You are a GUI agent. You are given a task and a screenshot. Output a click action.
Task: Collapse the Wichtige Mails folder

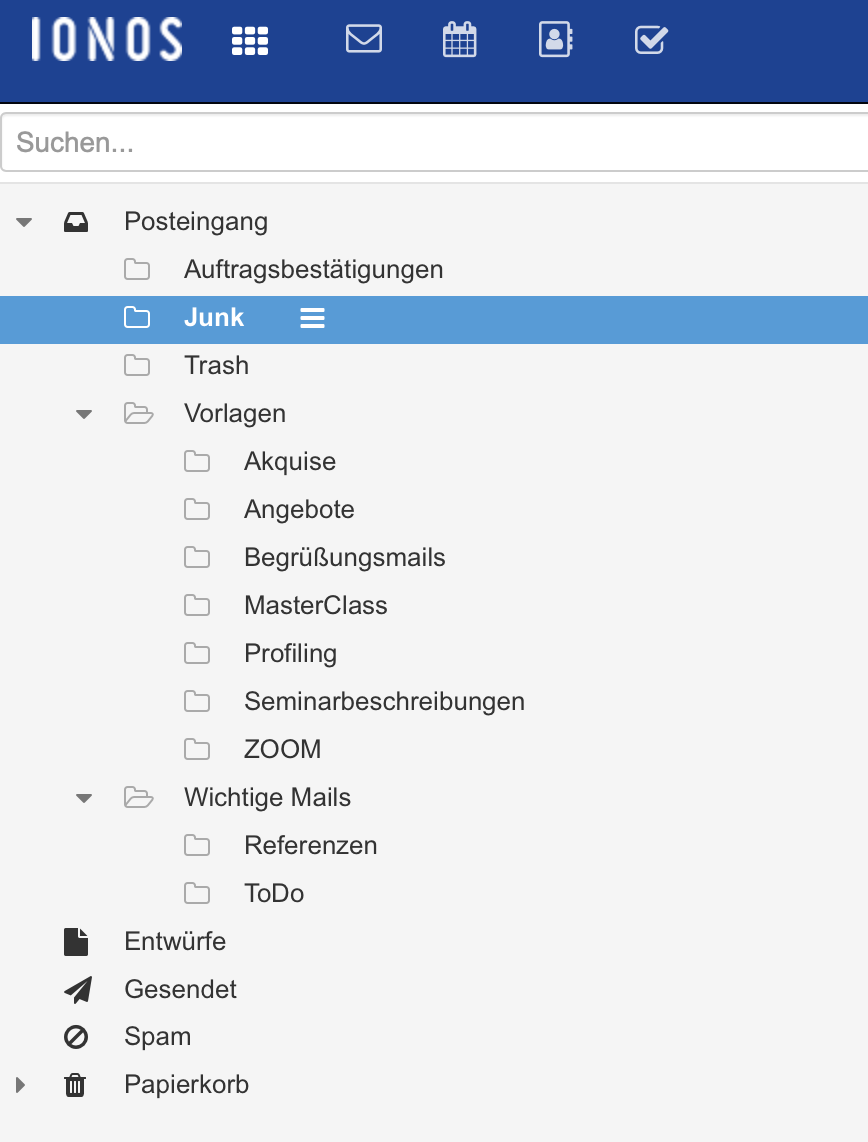[85, 798]
